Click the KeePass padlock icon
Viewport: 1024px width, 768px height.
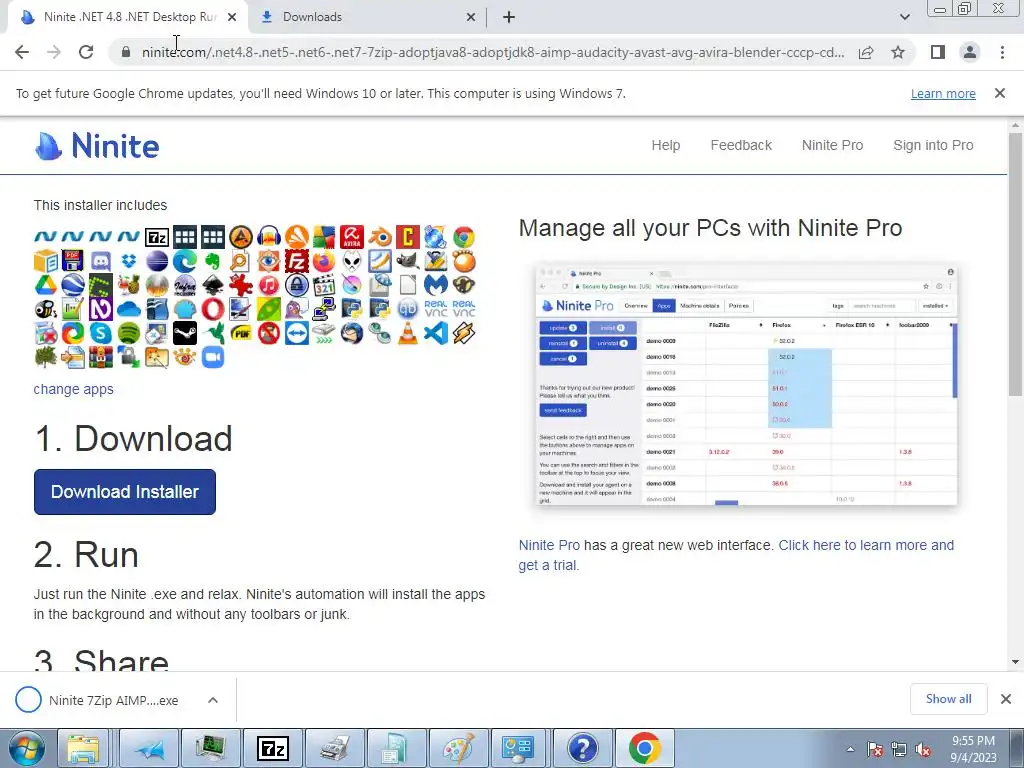pos(296,285)
